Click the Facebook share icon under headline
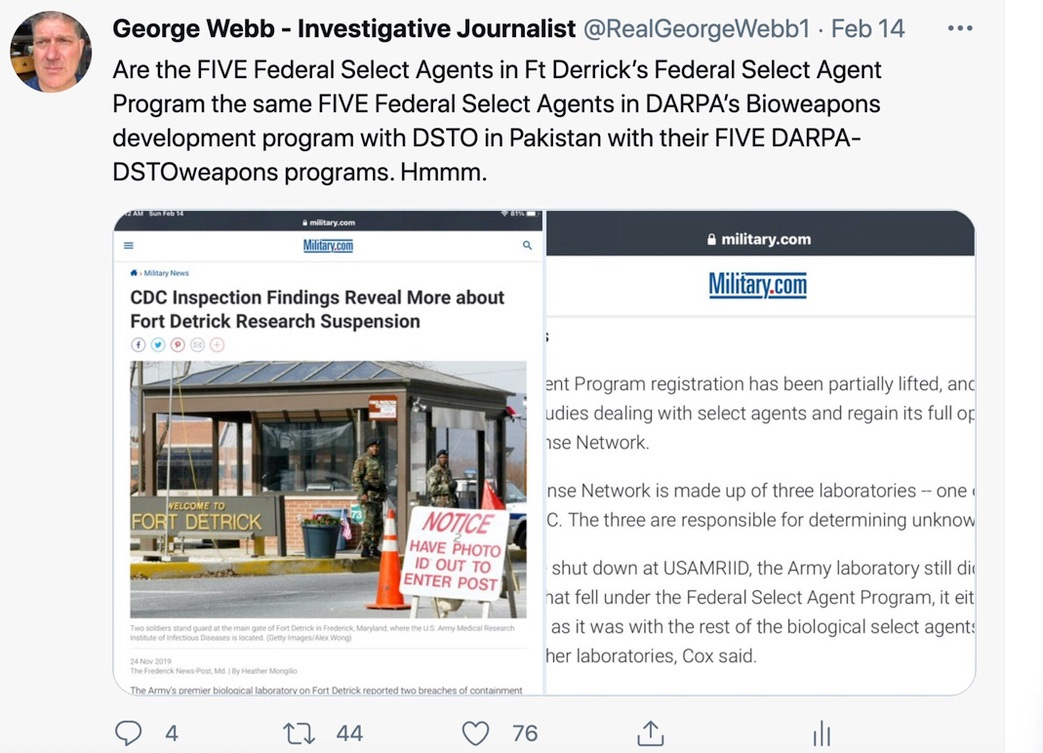The image size is (1043, 753). coord(138,345)
